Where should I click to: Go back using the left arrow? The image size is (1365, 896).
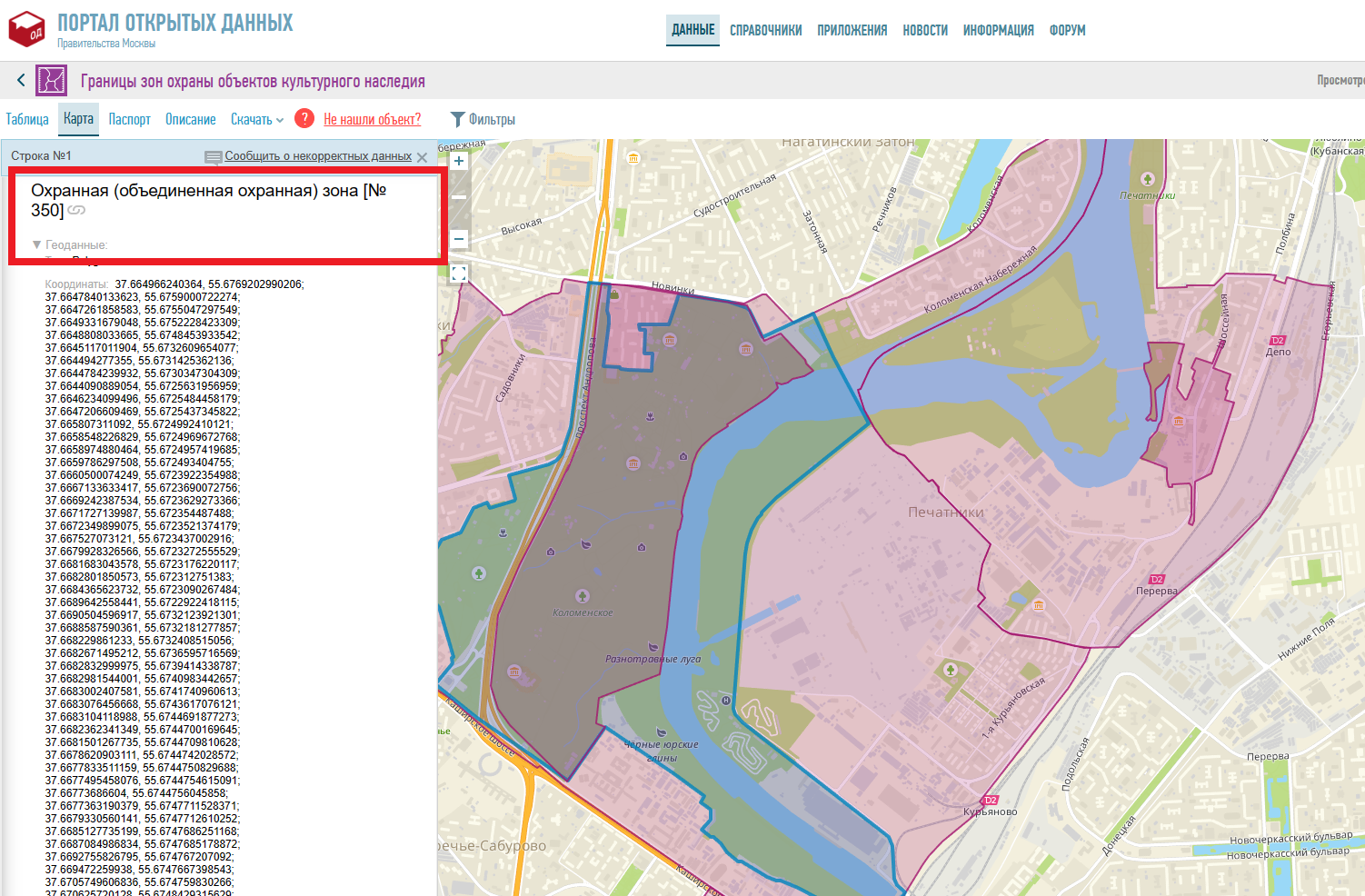[21, 80]
